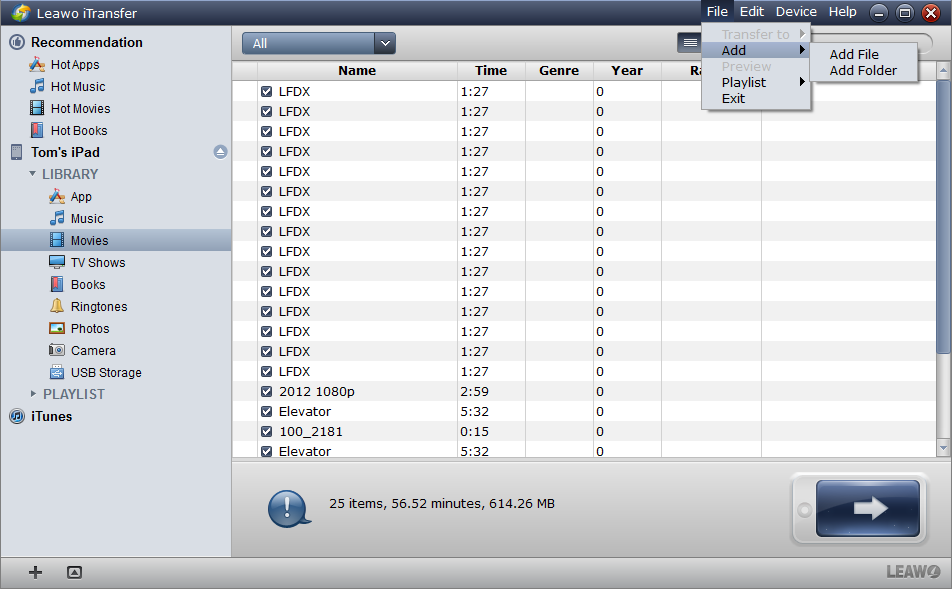Open the Recommendation section icon
This screenshot has height=589, width=952.
pyautogui.click(x=17, y=42)
